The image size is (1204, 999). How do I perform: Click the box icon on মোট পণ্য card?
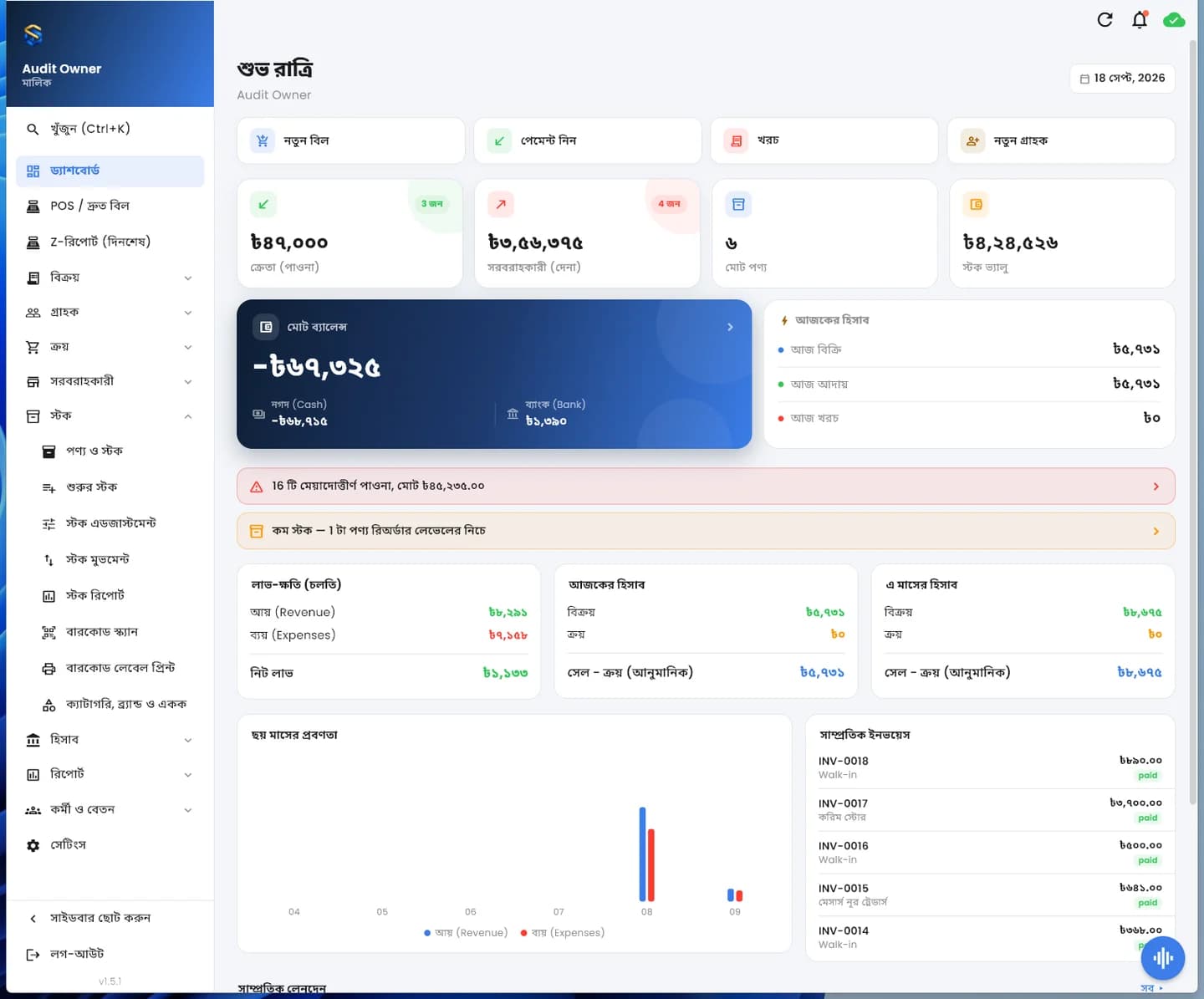click(738, 204)
